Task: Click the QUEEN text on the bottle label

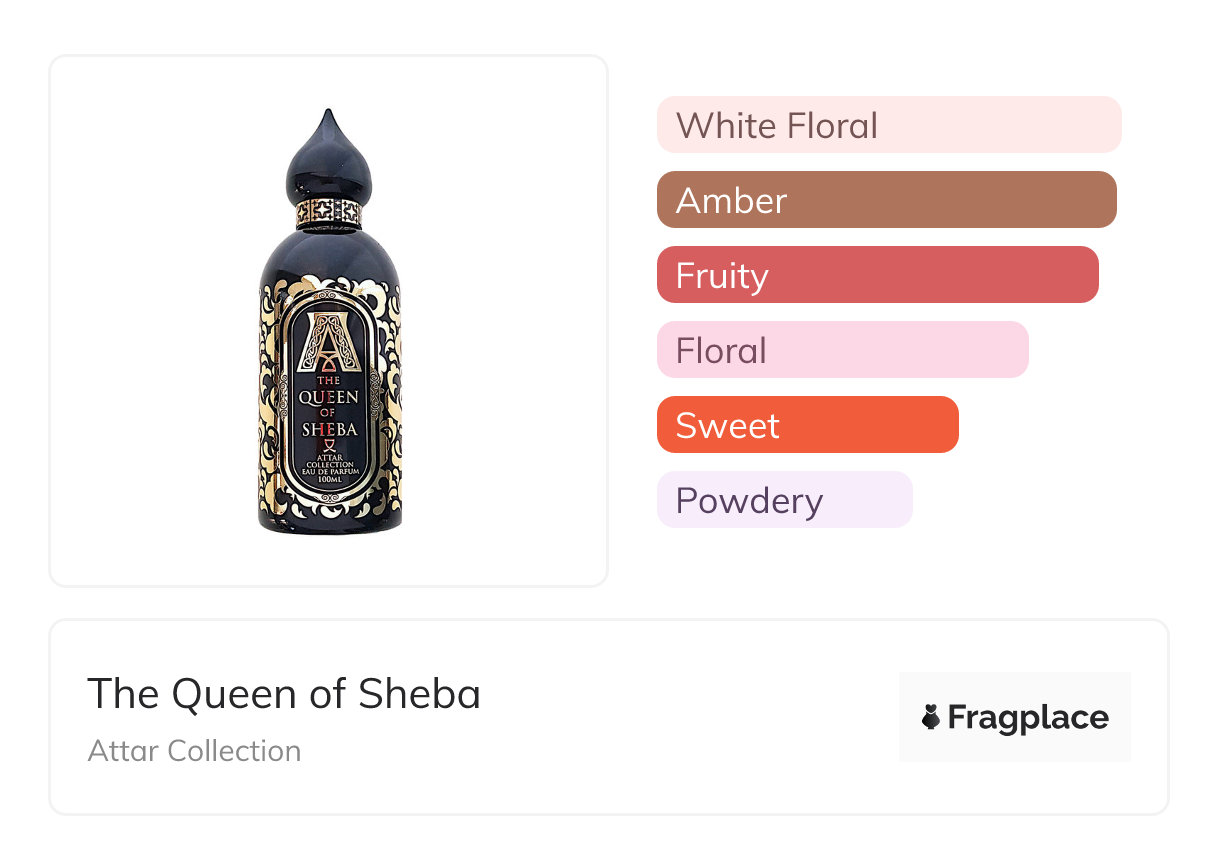Action: point(329,397)
